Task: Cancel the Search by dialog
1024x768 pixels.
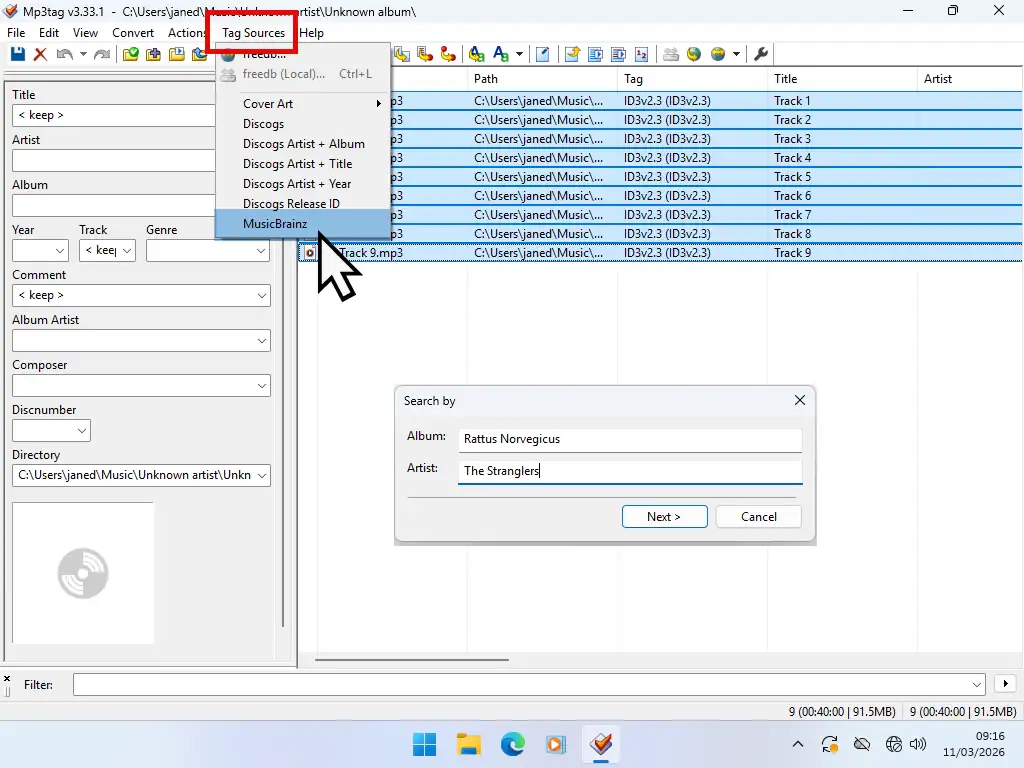Action: click(x=759, y=517)
